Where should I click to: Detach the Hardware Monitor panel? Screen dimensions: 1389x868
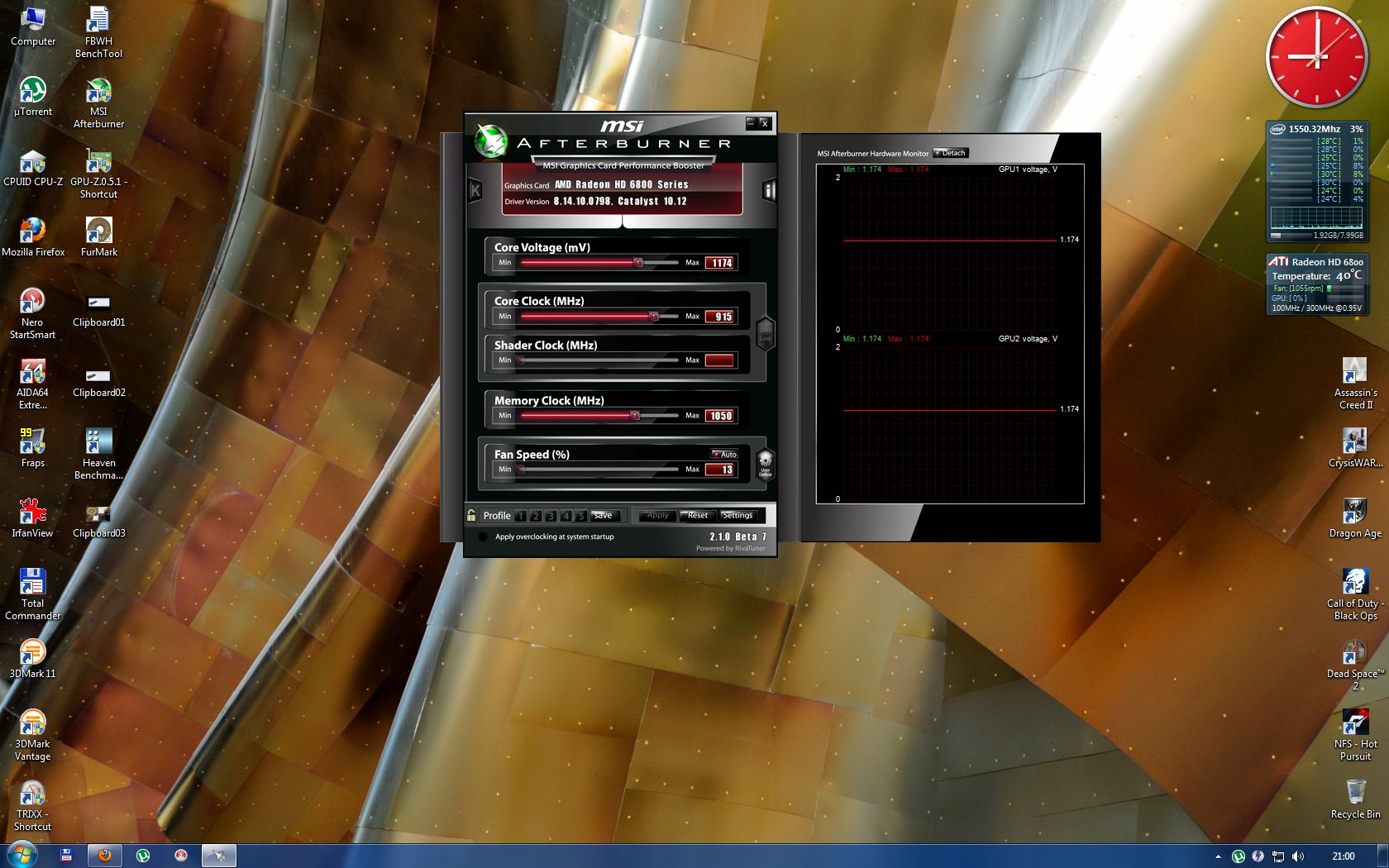click(x=950, y=153)
